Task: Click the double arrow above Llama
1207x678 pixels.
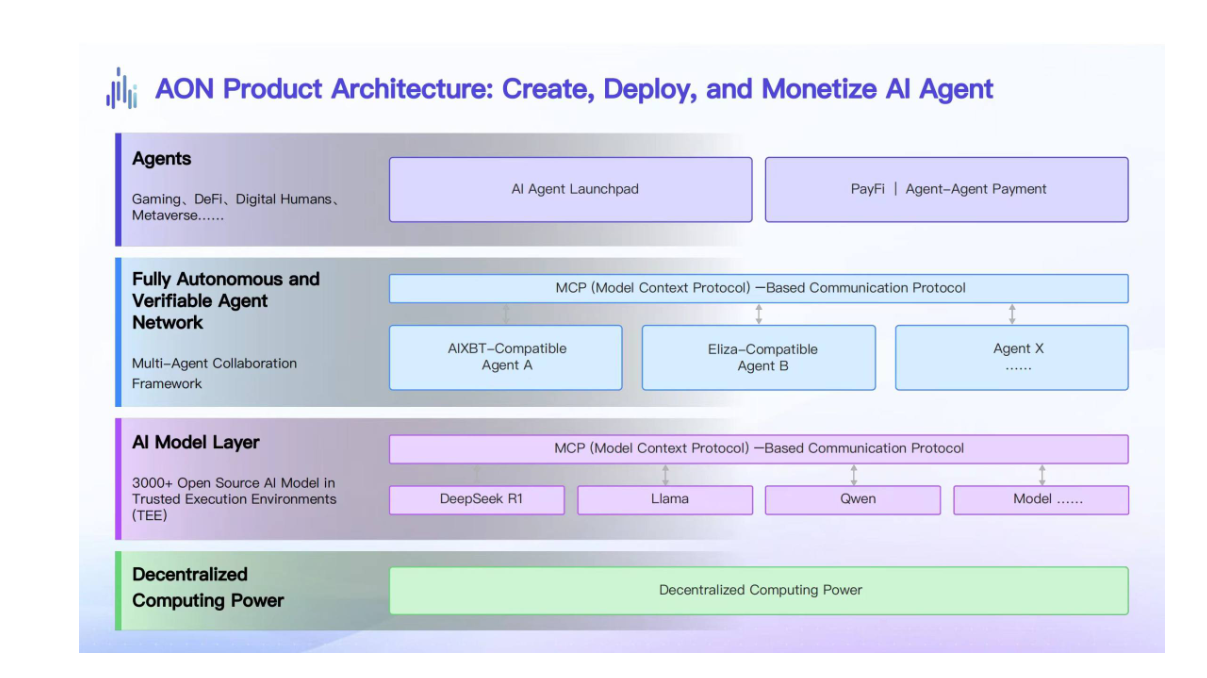Action: click(665, 475)
